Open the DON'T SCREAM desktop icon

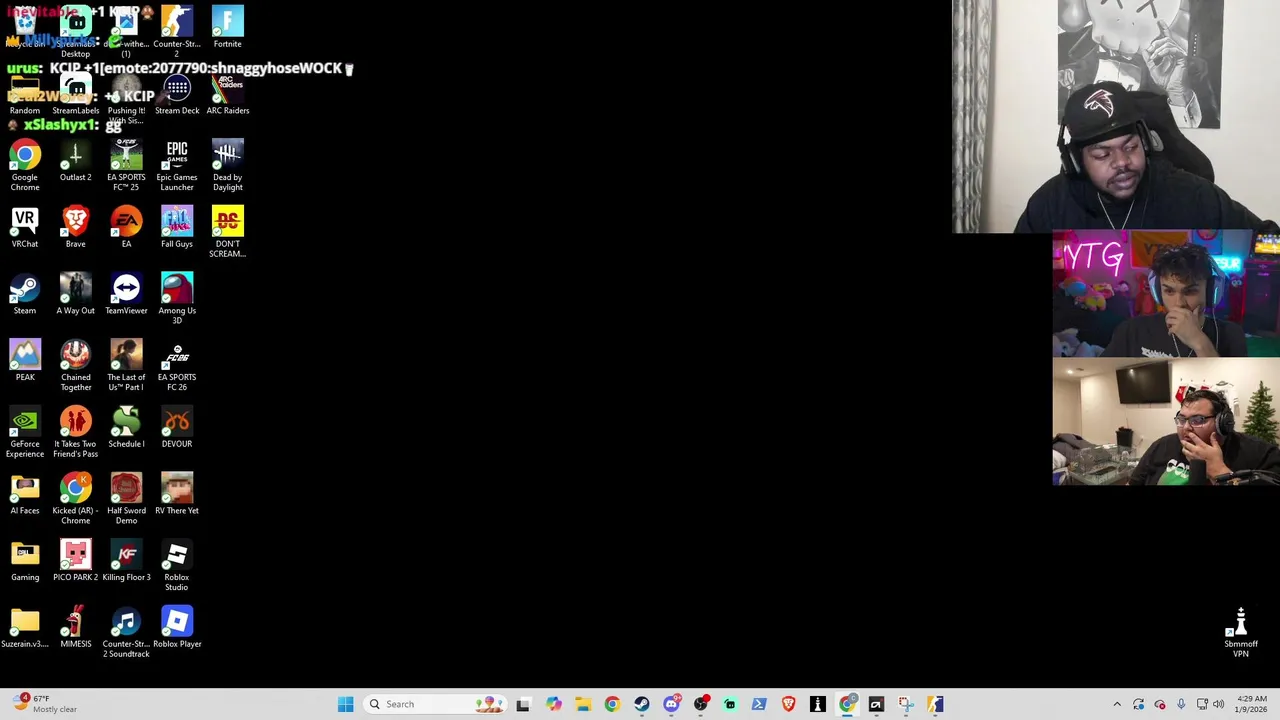[x=227, y=232]
